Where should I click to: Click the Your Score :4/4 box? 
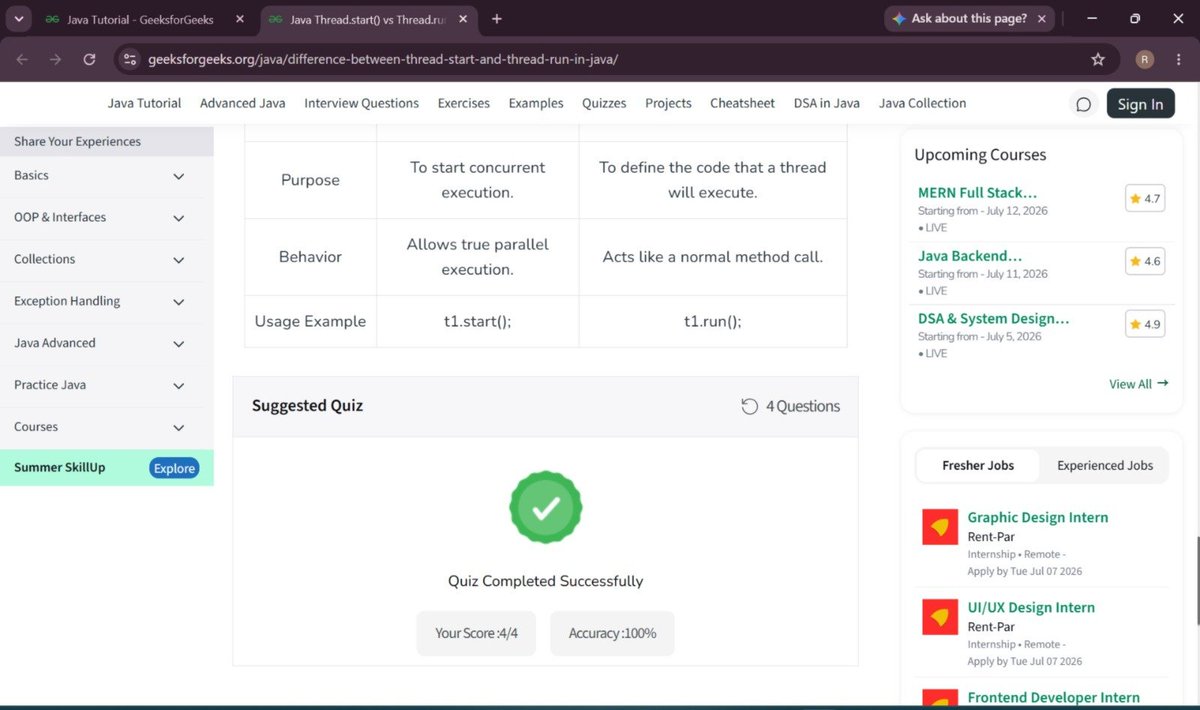(x=476, y=633)
